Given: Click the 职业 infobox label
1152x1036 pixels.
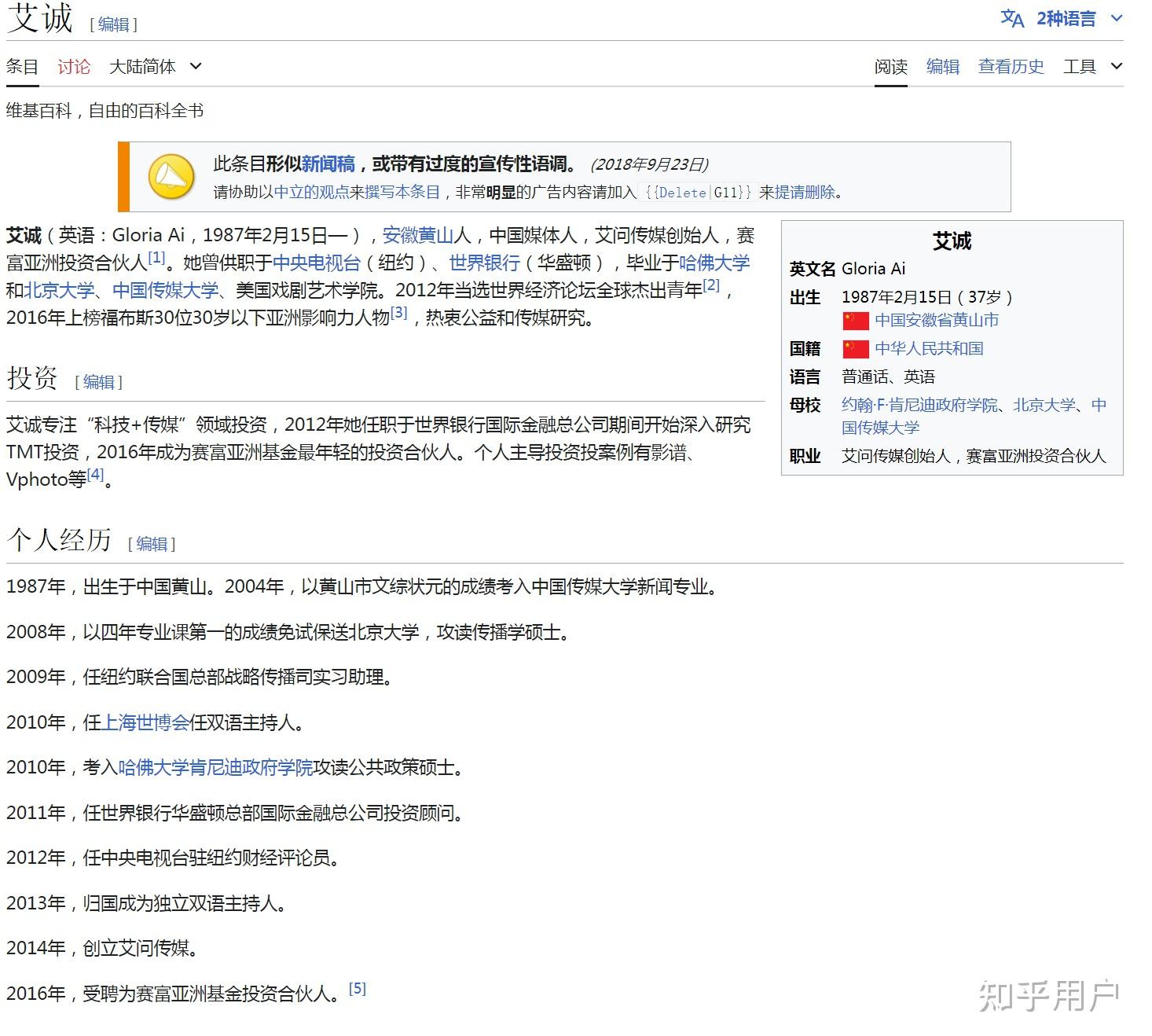Looking at the screenshot, I should point(805,457).
